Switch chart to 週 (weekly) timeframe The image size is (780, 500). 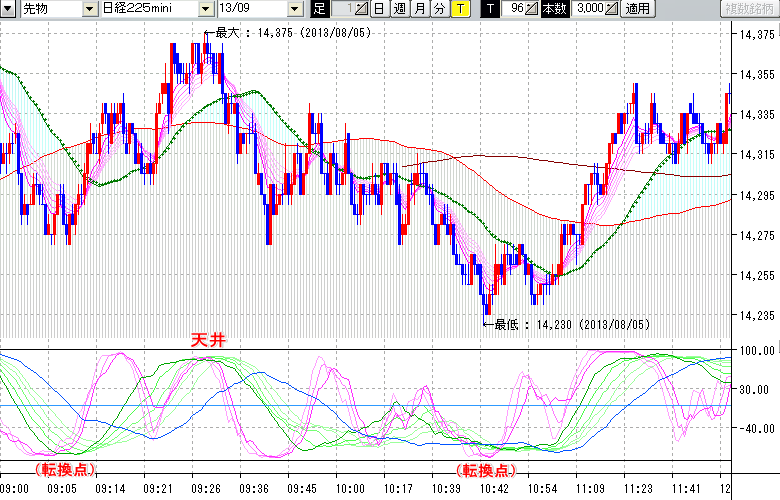tap(399, 9)
